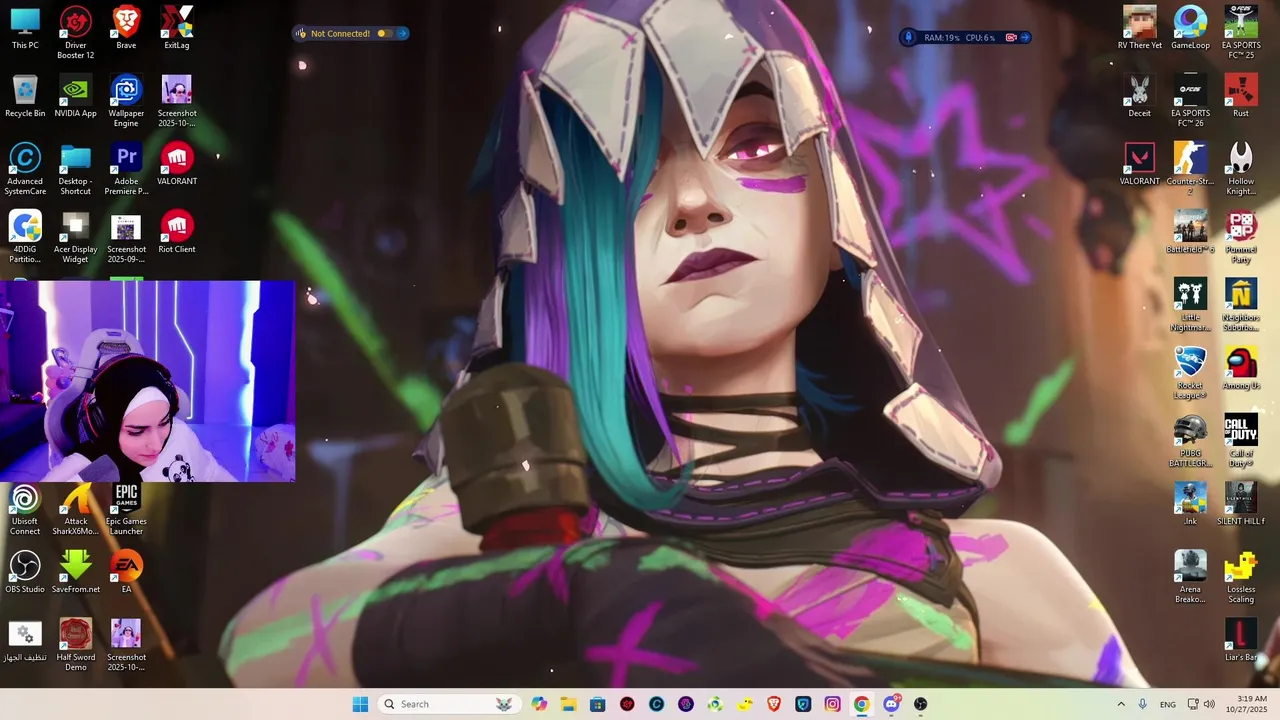Select the left-side VALORANT desktop icon
This screenshot has height=720, width=1280.
click(x=177, y=164)
